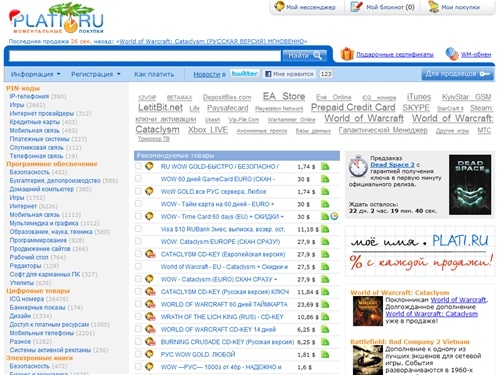The height and width of the screenshot is (375, 500).
Task: Tick checkbox for Visa $10 RUBank item
Action: click(x=138, y=229)
